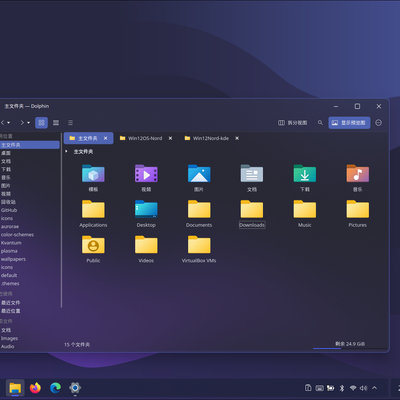Click the Dolphin file manager taskbar icon

15,388
